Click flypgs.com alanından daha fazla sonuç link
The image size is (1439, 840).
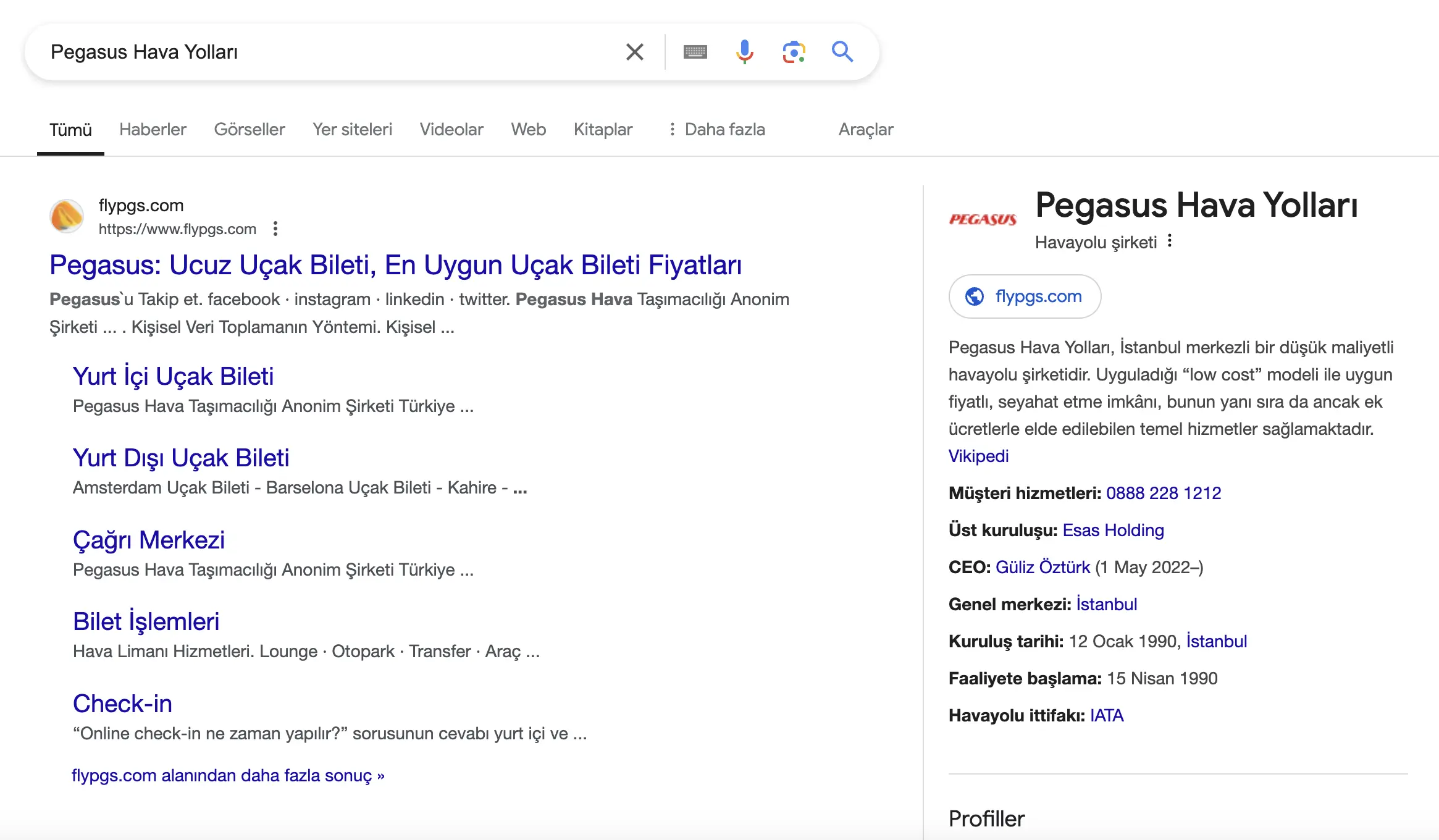(x=228, y=775)
